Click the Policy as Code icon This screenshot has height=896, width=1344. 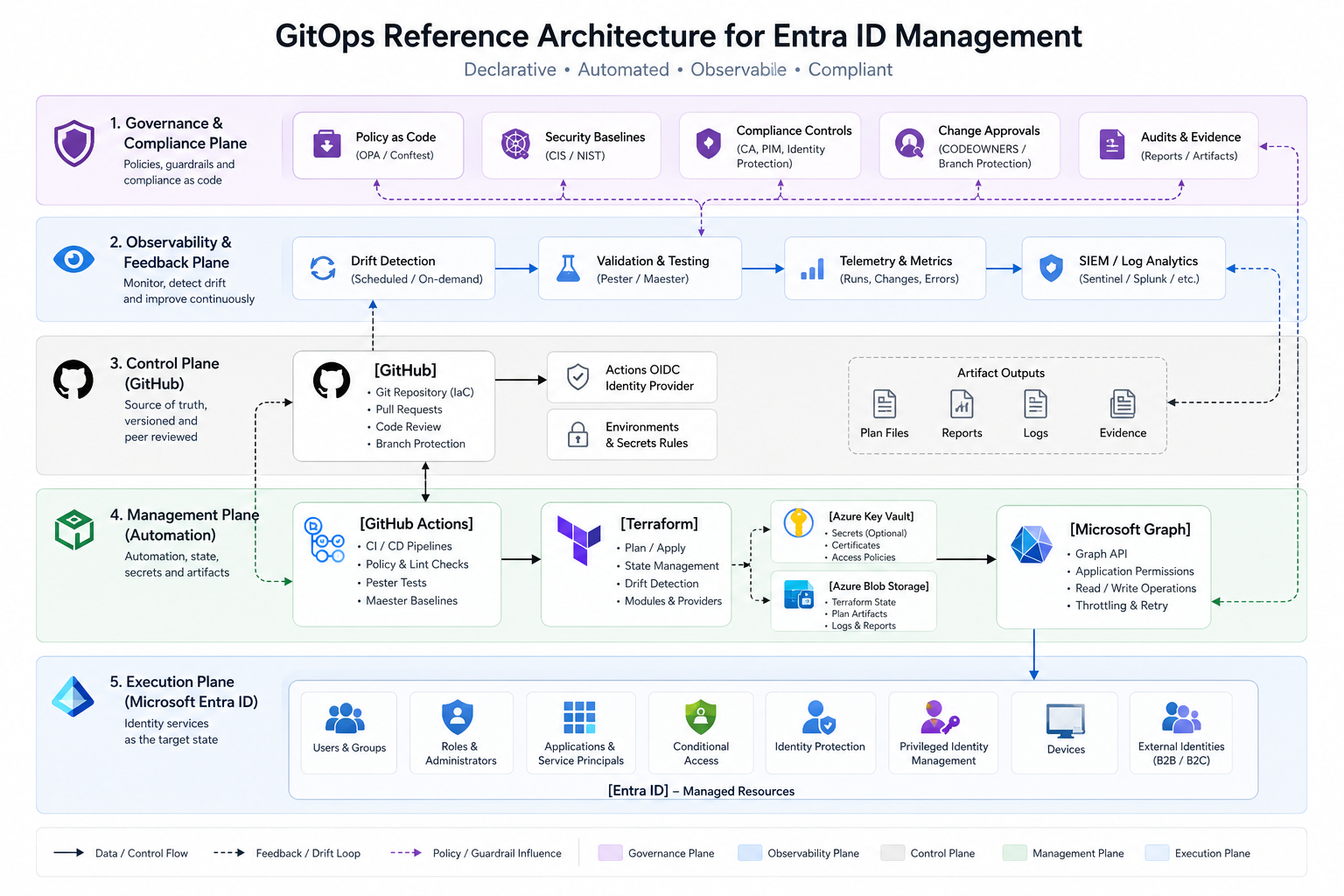327,144
